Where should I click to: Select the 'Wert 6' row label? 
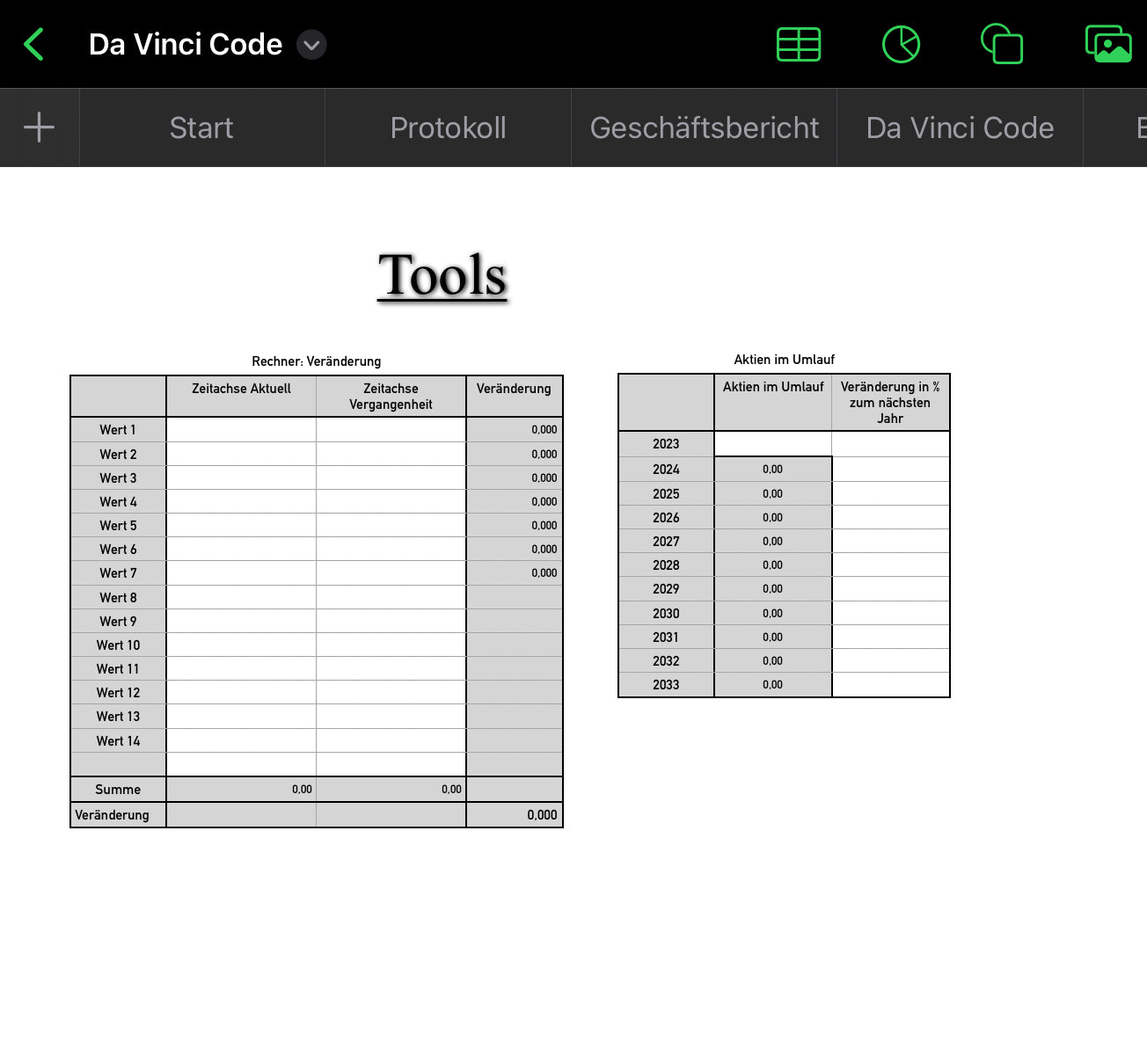(118, 550)
